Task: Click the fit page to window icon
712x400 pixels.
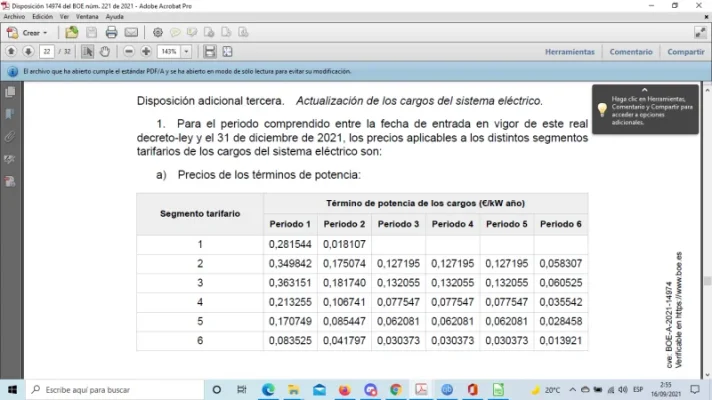Action: (x=227, y=52)
